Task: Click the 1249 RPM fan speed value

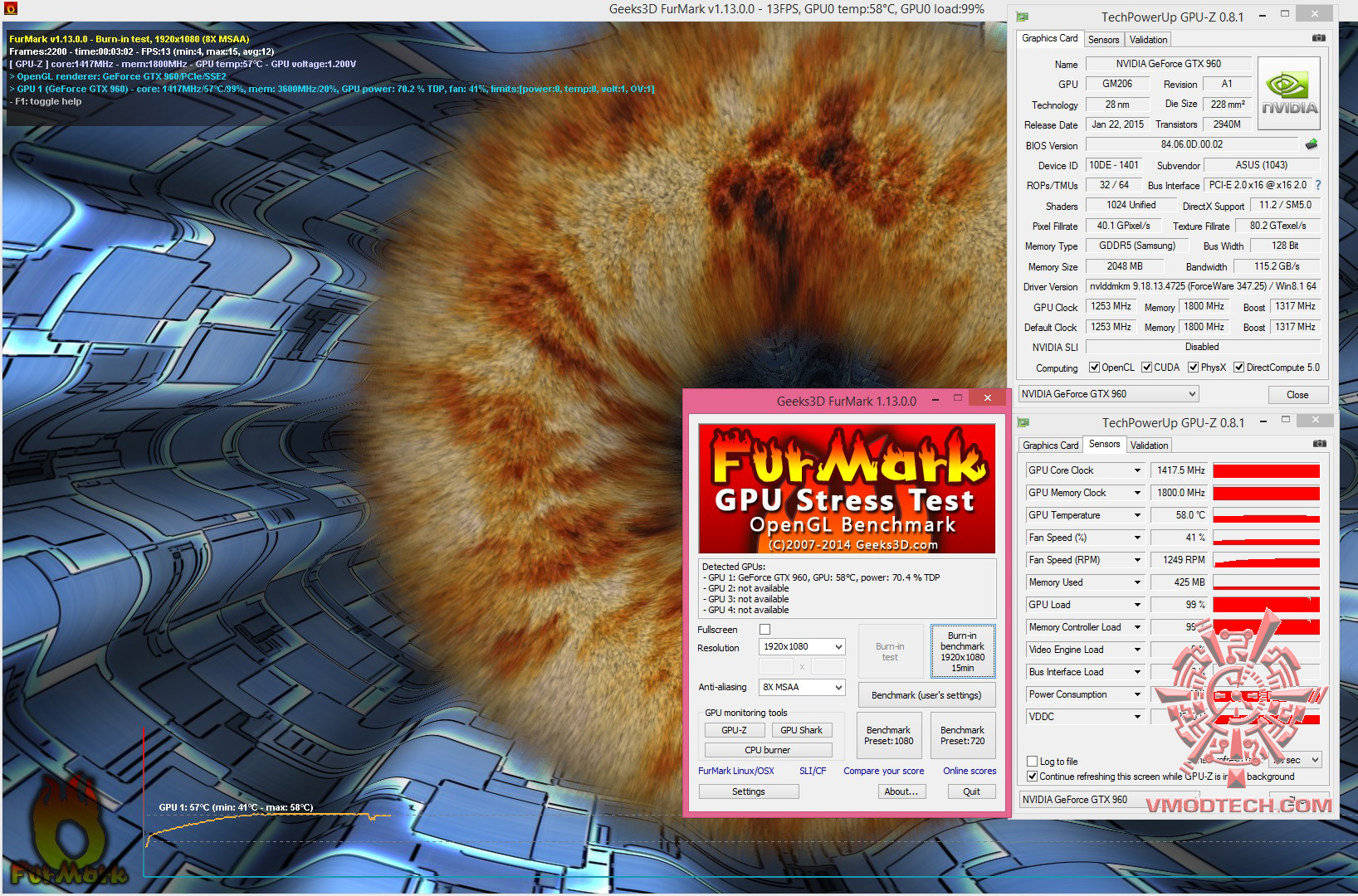Action: point(1180,560)
